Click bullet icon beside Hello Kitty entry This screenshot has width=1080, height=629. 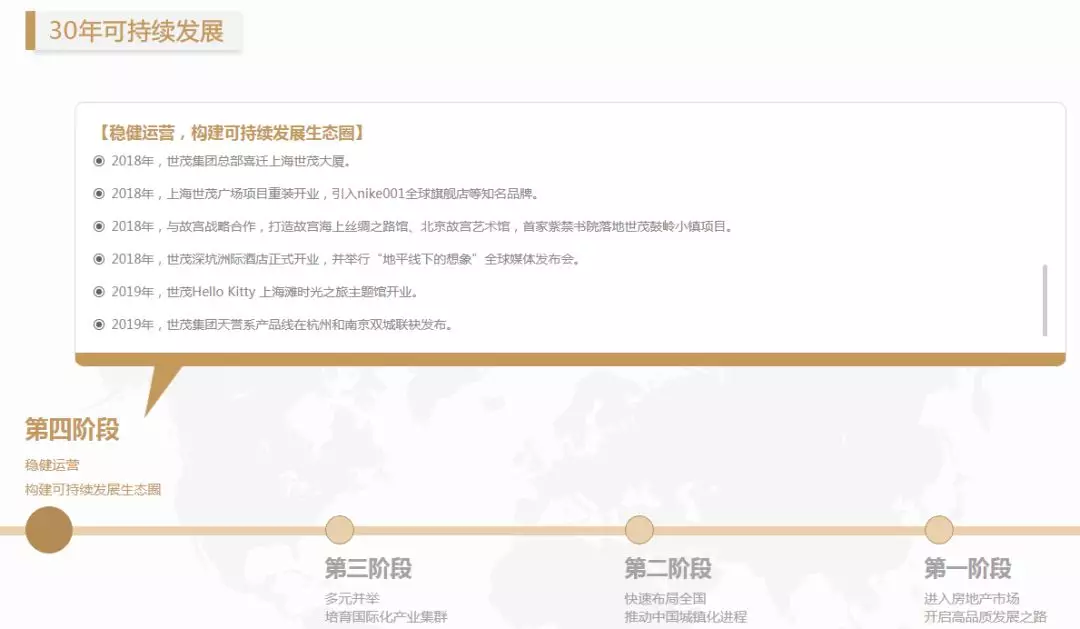99,292
